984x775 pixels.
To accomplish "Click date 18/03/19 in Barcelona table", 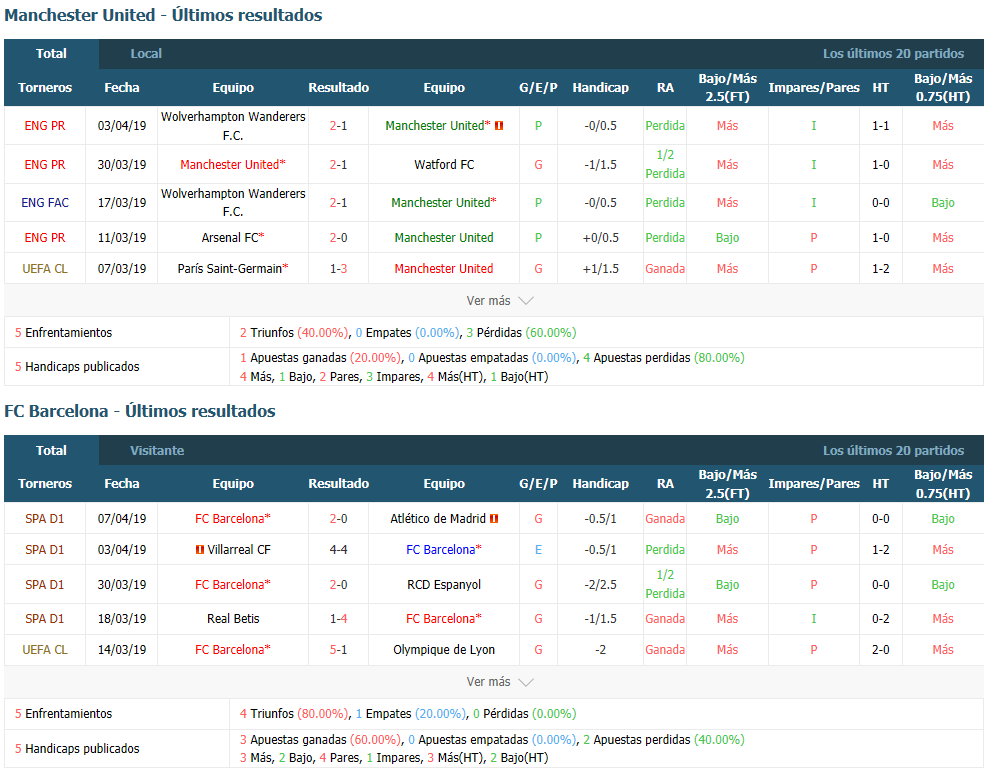I will (122, 619).
